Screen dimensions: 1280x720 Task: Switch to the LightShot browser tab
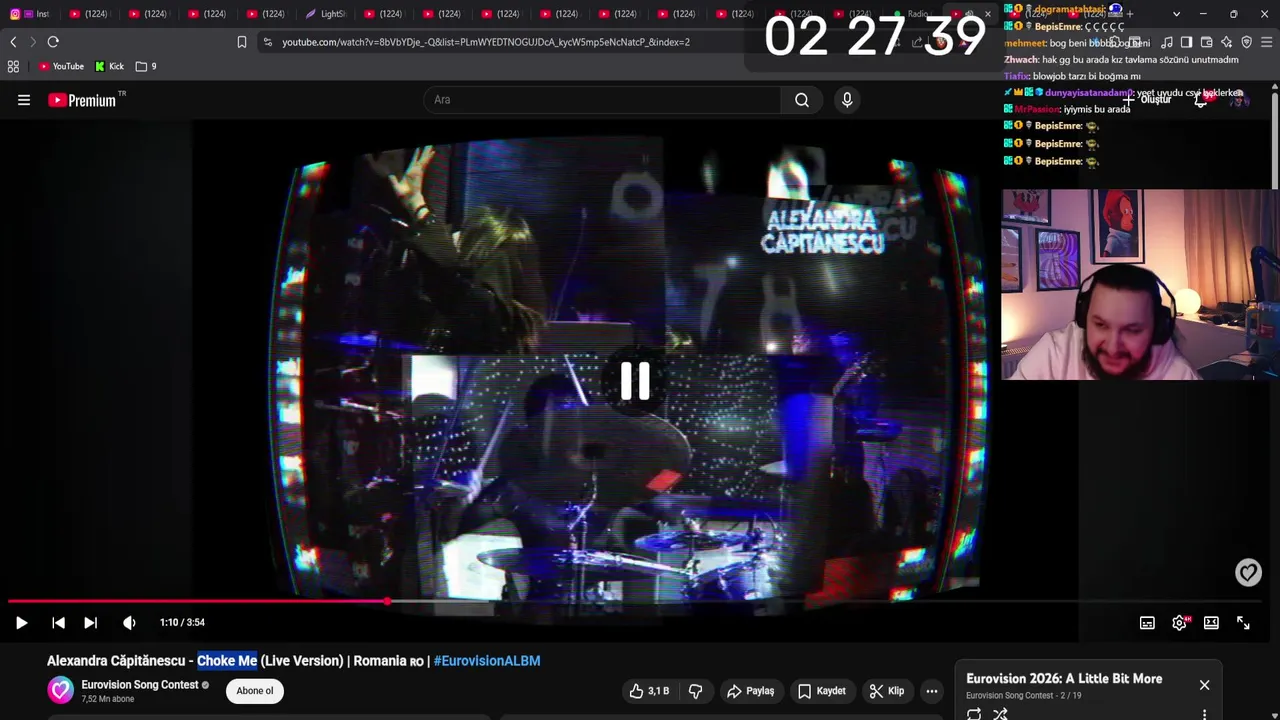pos(326,14)
